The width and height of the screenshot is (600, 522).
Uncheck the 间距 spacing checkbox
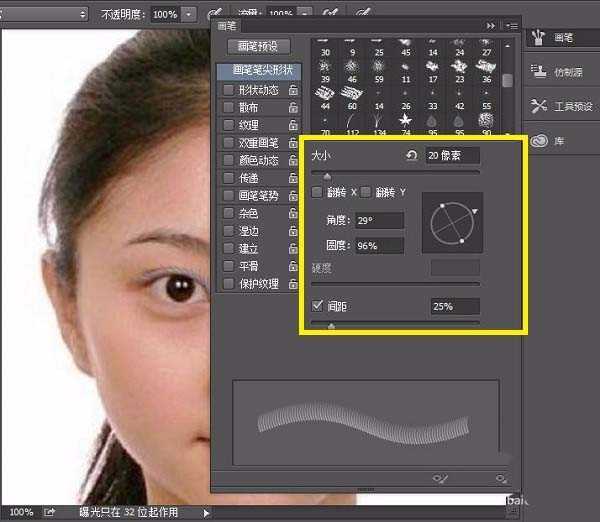317,306
